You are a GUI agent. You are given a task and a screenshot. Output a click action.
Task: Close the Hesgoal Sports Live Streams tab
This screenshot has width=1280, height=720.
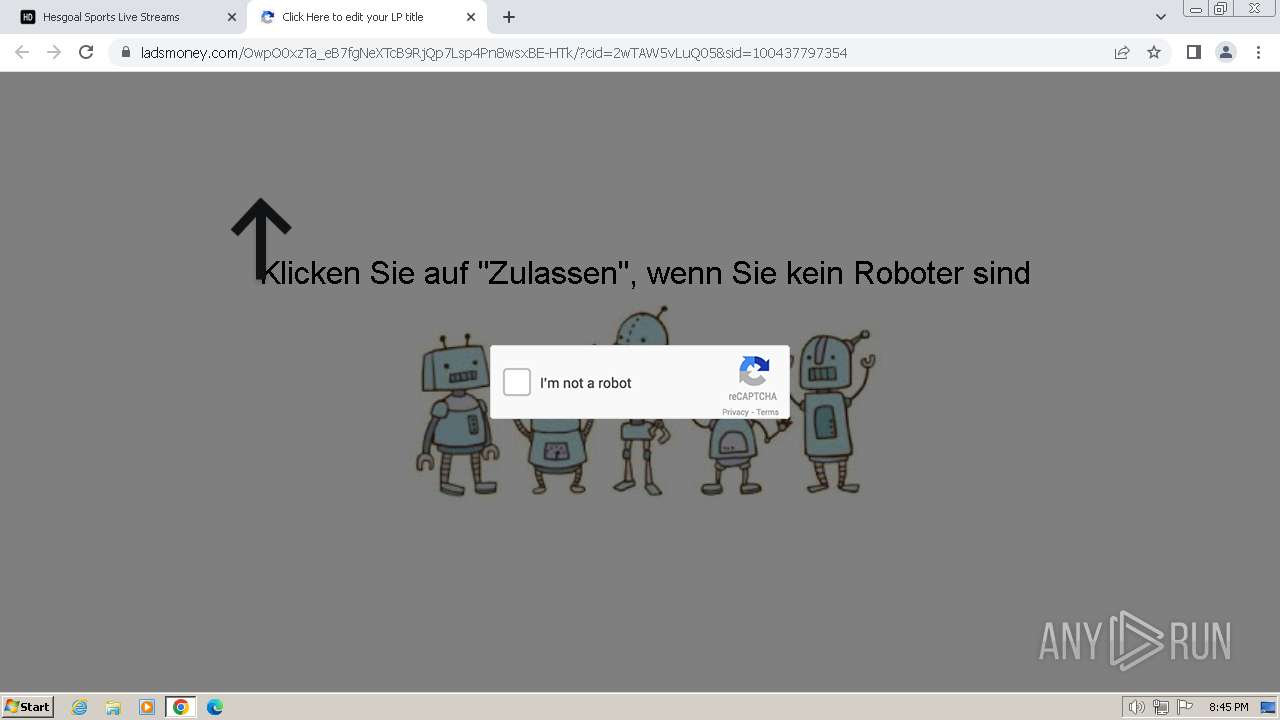(x=231, y=17)
